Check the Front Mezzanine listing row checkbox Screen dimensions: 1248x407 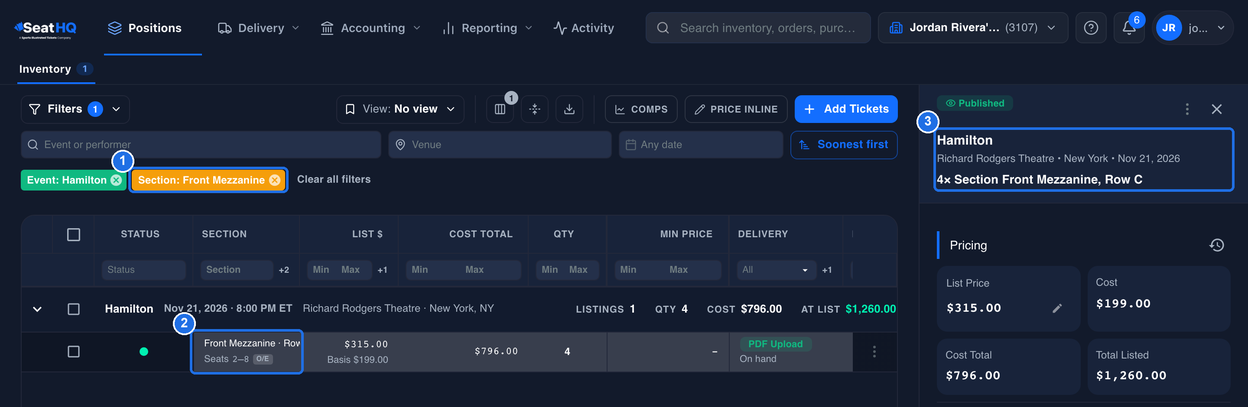[73, 352]
